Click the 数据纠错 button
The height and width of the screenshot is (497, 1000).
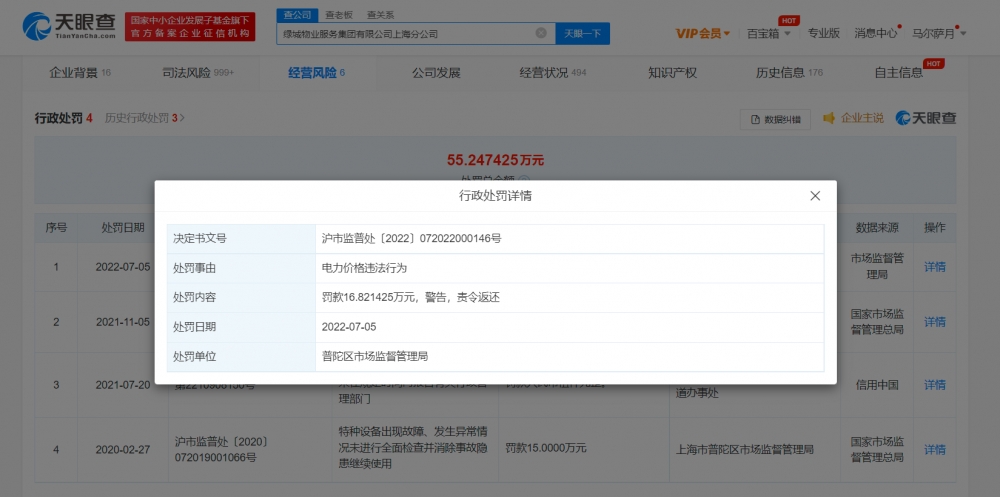coord(776,119)
